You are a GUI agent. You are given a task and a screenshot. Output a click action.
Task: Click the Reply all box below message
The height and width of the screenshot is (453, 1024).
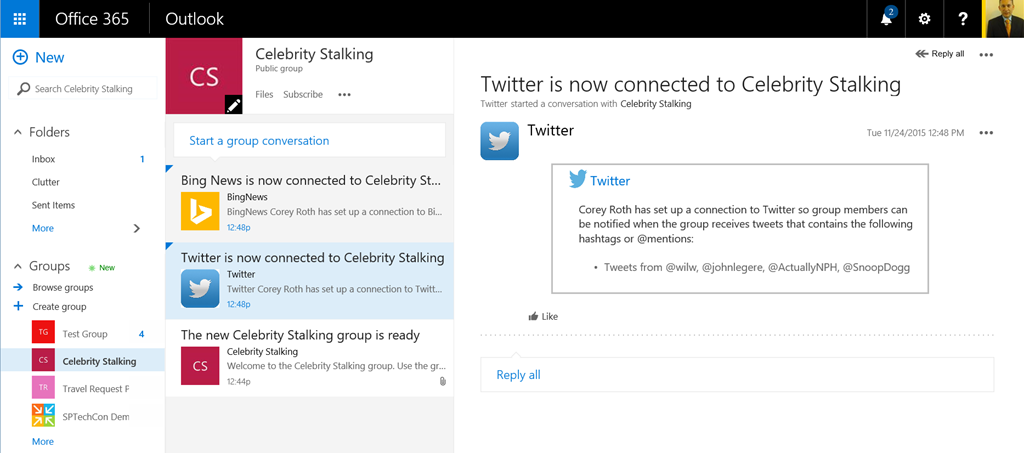coord(737,375)
